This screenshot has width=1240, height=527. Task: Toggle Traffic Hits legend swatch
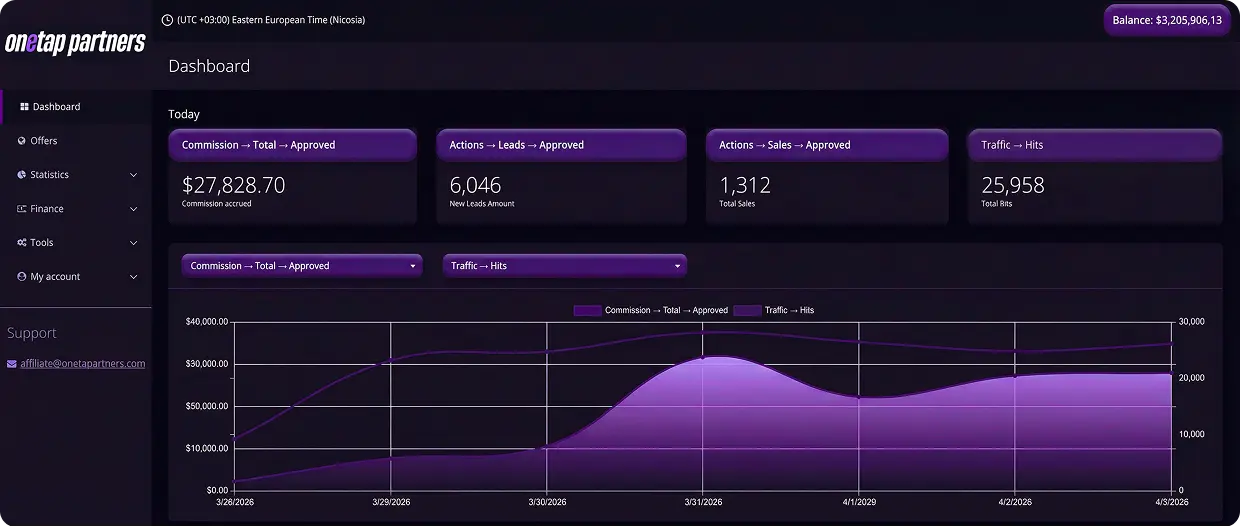[x=747, y=311]
